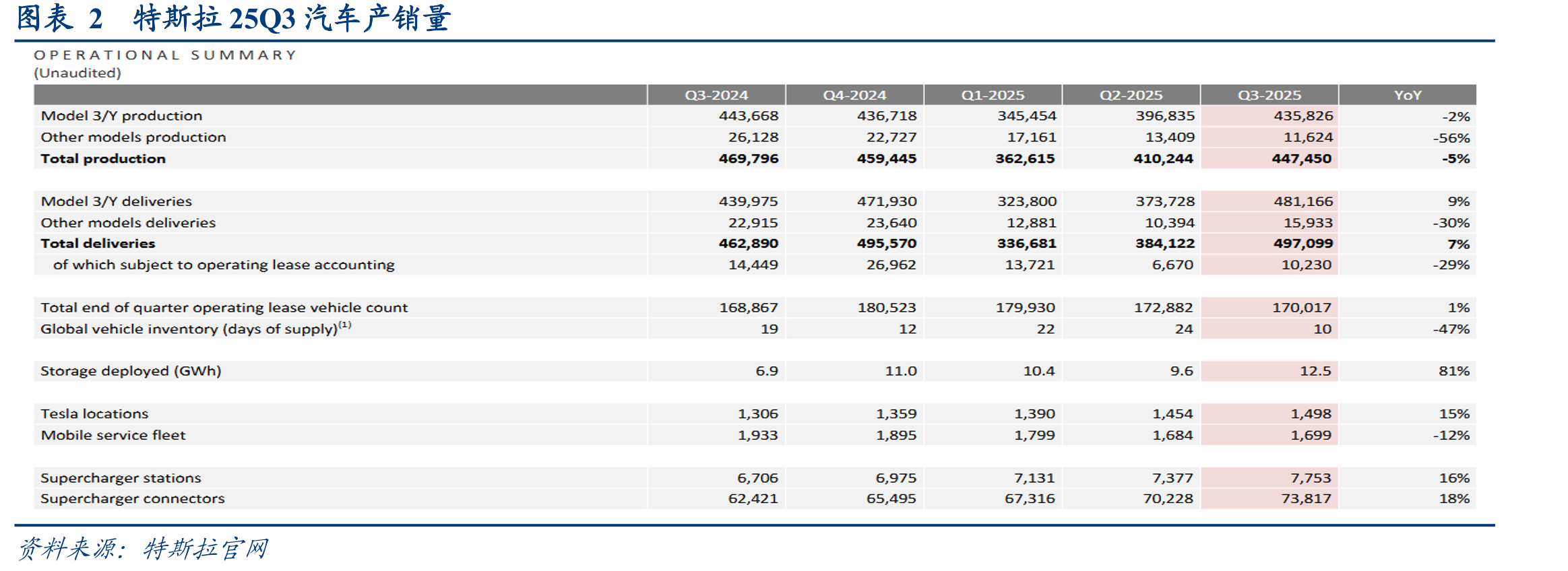This screenshot has width=1568, height=571.
Task: Select Q3-2025 total deliveries value 497,099
Action: click(1303, 243)
